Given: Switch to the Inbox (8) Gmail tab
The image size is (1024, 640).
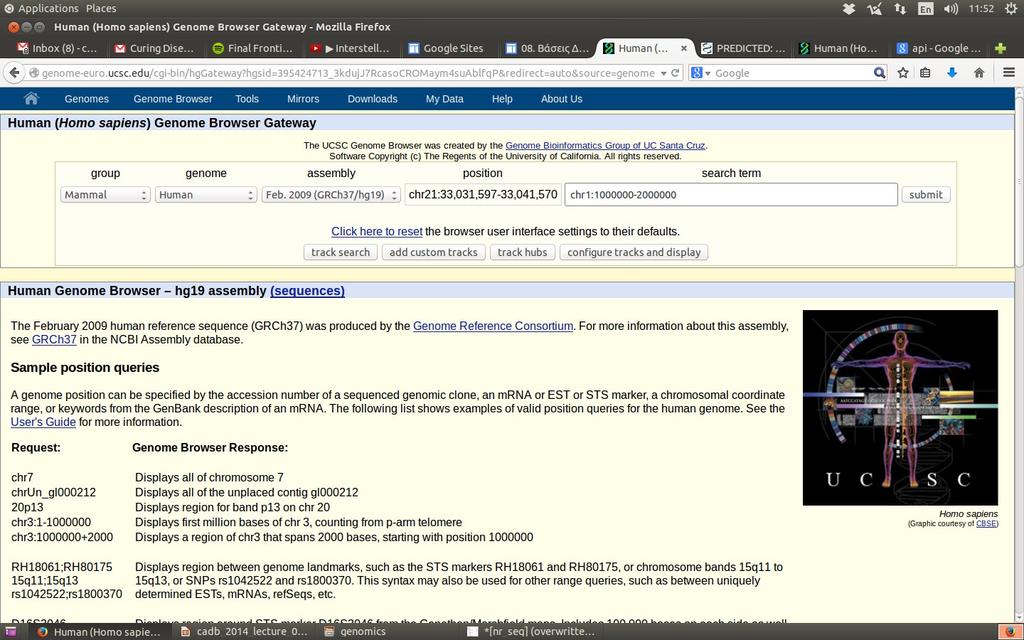Looking at the screenshot, I should 57,48.
